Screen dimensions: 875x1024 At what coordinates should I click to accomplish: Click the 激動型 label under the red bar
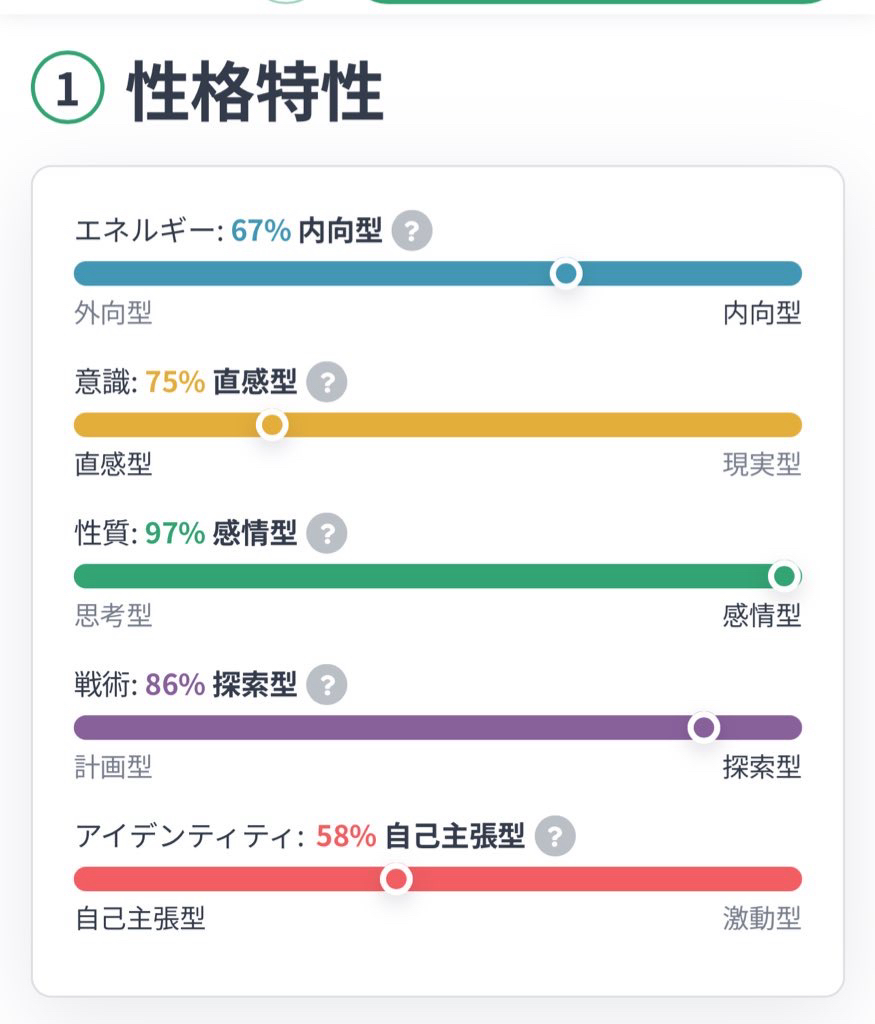coord(762,919)
